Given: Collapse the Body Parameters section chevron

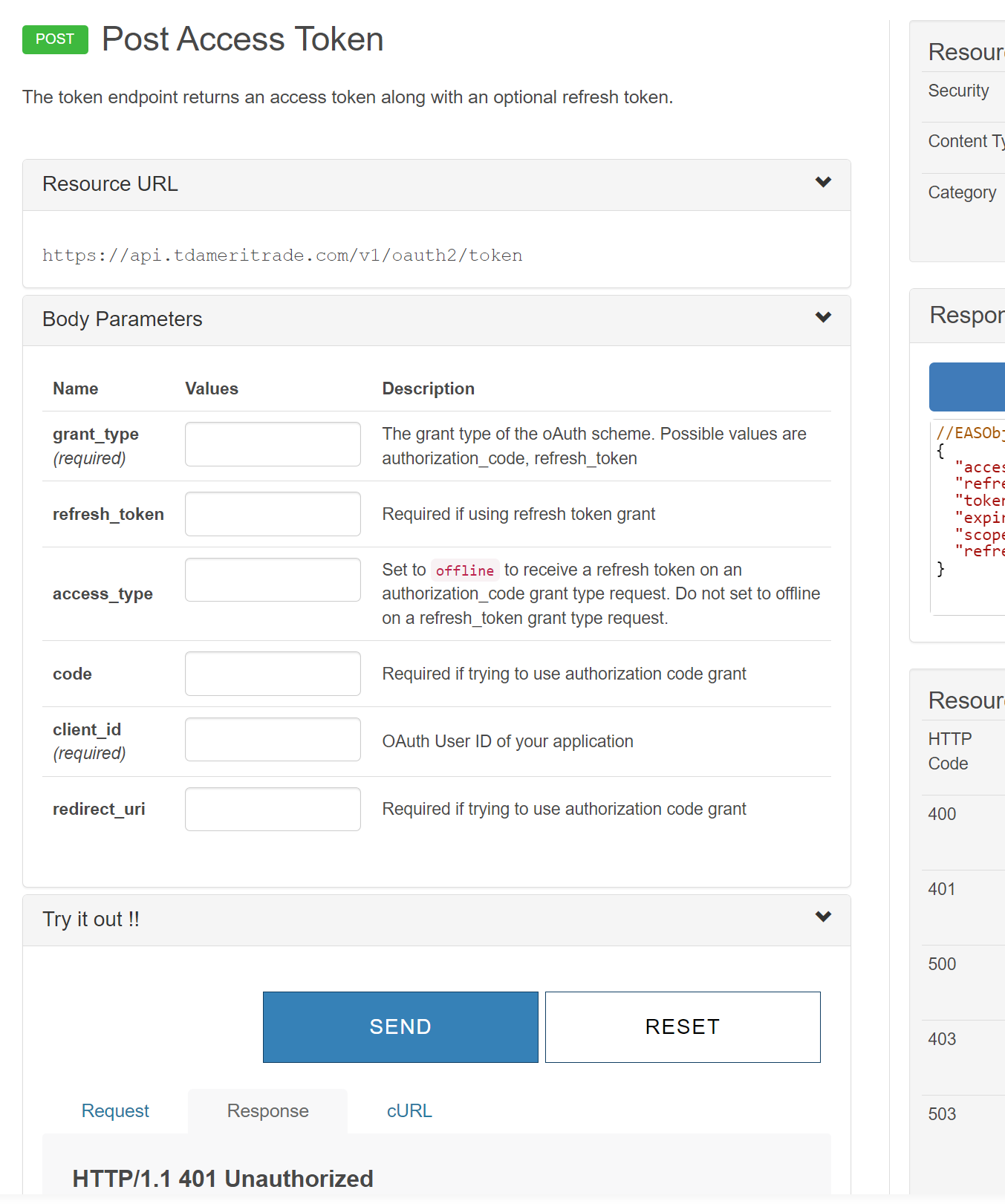Looking at the screenshot, I should tap(823, 318).
